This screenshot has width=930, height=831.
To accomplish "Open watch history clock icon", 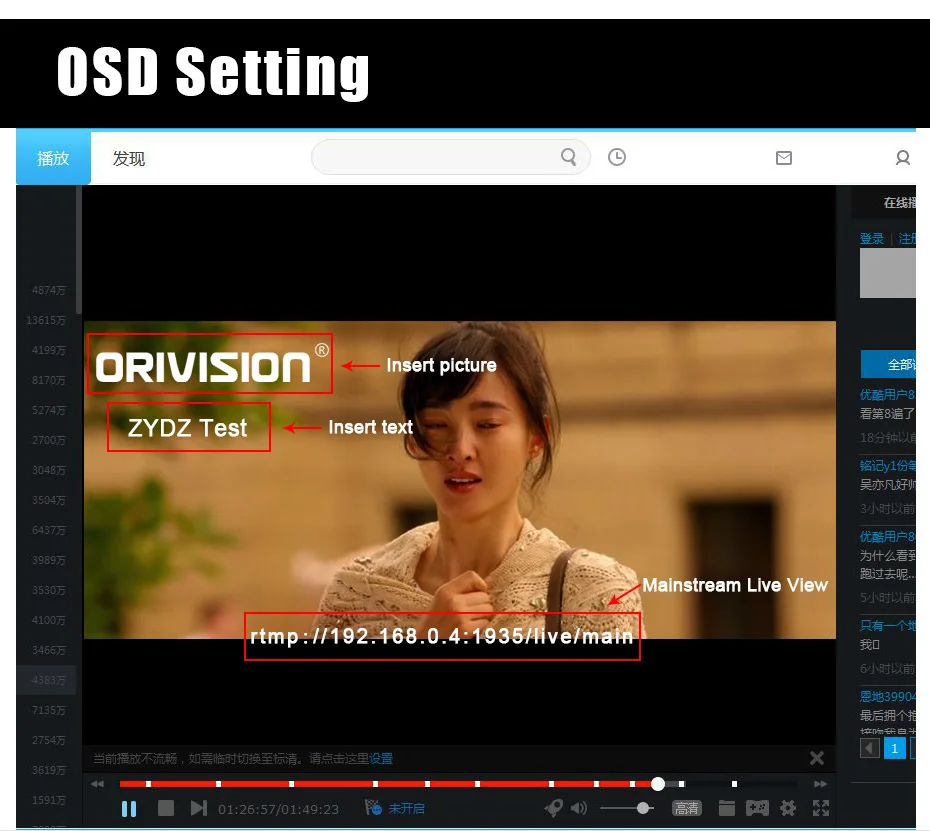I will click(x=617, y=157).
